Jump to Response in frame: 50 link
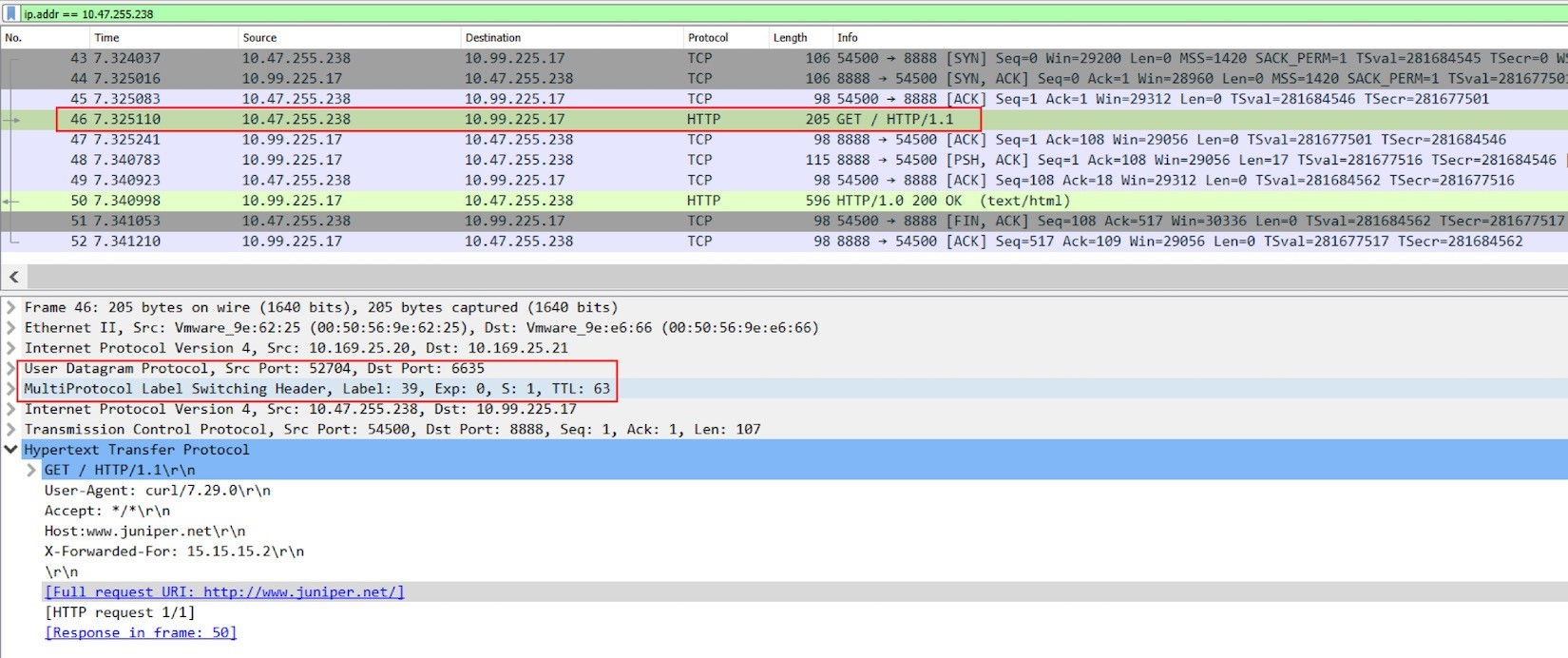 pyautogui.click(x=141, y=632)
